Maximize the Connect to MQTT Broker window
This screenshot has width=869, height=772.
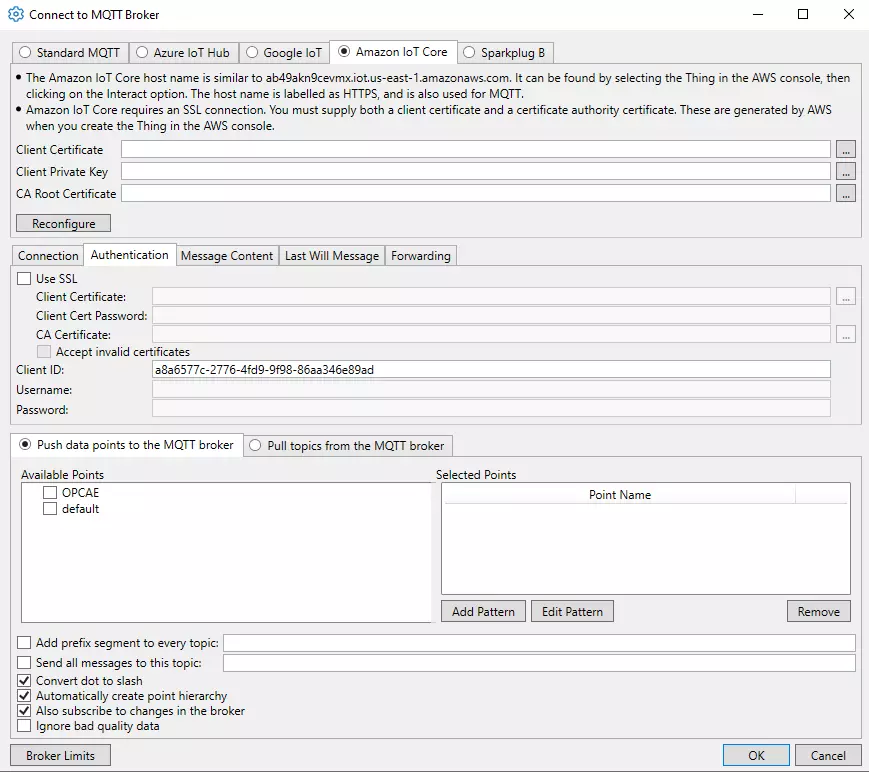coord(803,14)
